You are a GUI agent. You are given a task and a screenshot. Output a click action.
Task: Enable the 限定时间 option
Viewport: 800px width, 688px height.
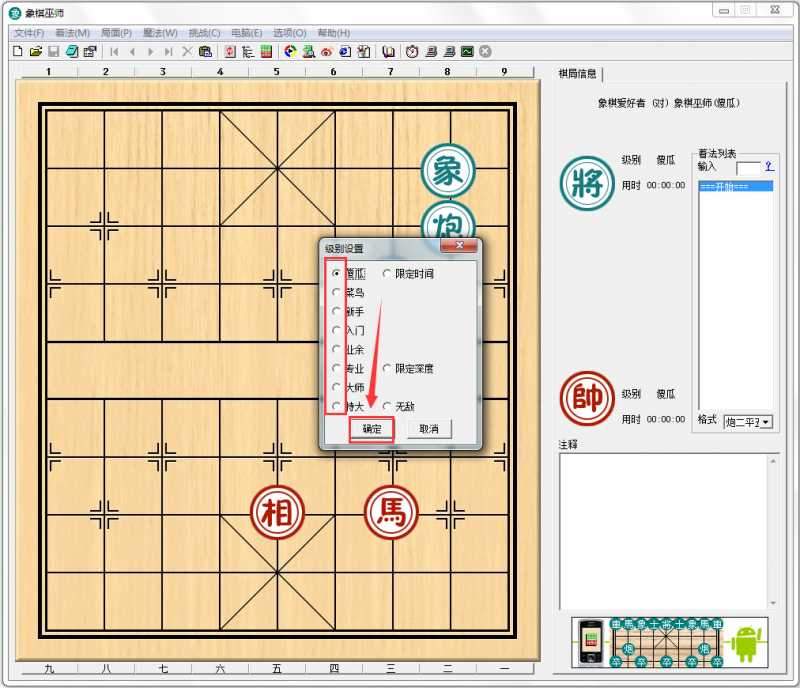coord(385,274)
